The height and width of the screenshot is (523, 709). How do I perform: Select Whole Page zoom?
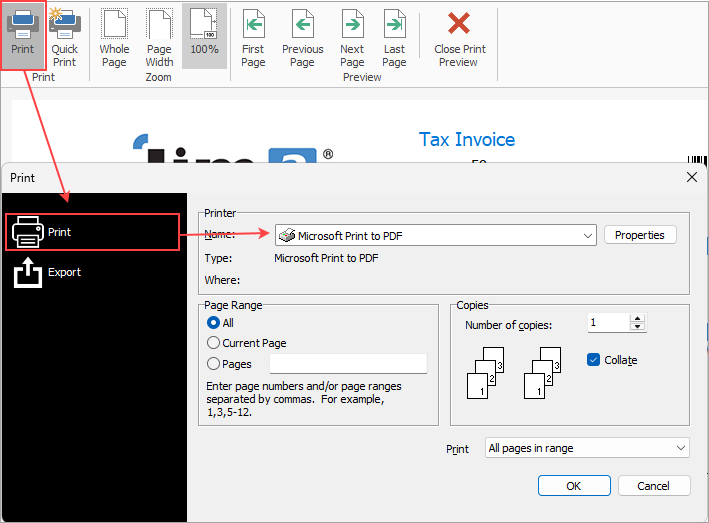114,38
